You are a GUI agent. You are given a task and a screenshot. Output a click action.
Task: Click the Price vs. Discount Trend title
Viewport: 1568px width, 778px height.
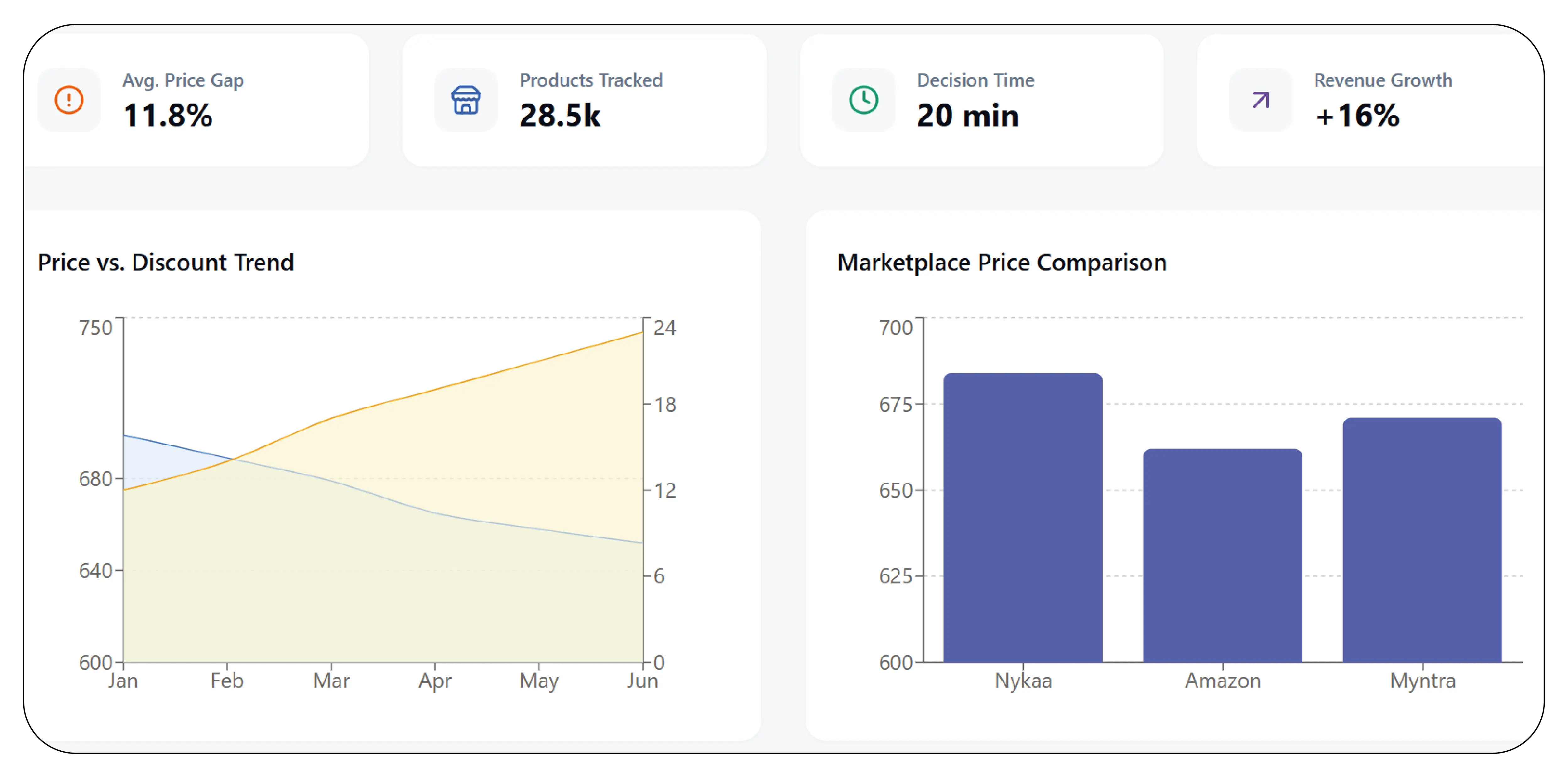click(x=165, y=263)
